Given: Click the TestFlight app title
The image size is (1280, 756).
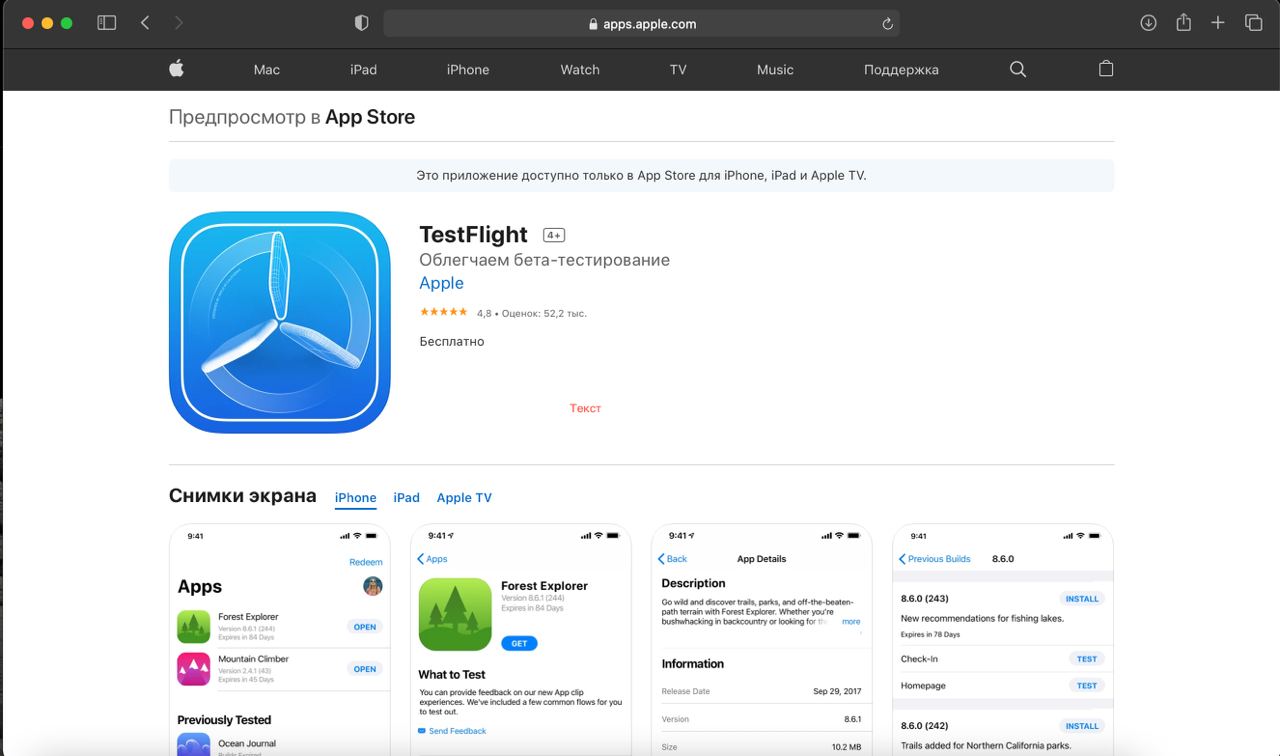Looking at the screenshot, I should tap(473, 234).
